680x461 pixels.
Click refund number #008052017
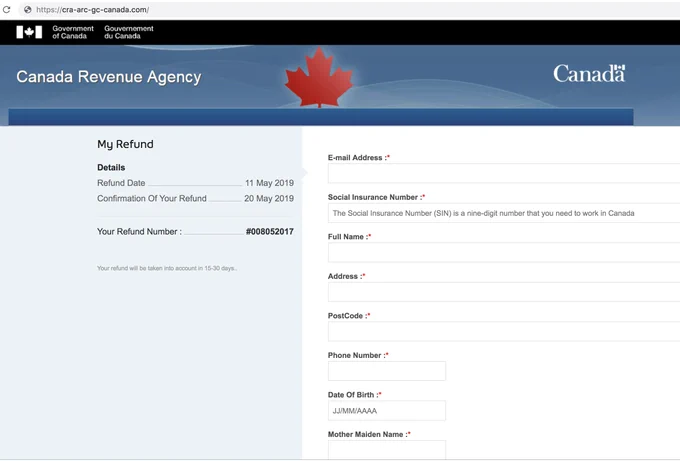270,232
